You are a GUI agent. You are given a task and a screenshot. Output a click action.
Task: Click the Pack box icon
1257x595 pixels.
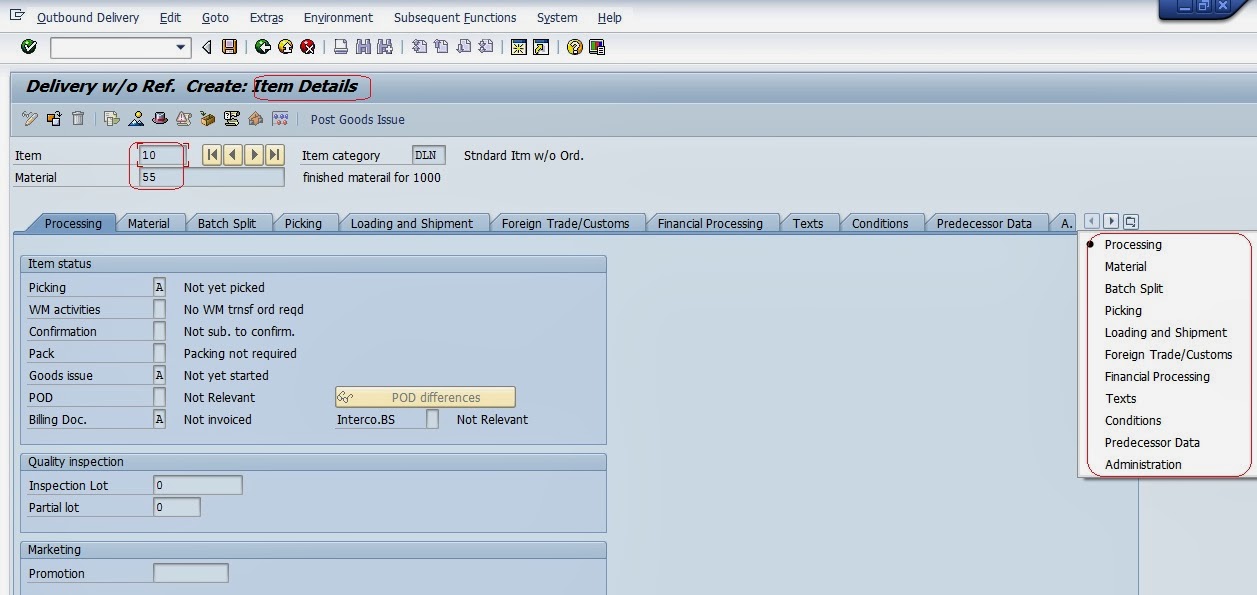pyautogui.click(x=208, y=119)
